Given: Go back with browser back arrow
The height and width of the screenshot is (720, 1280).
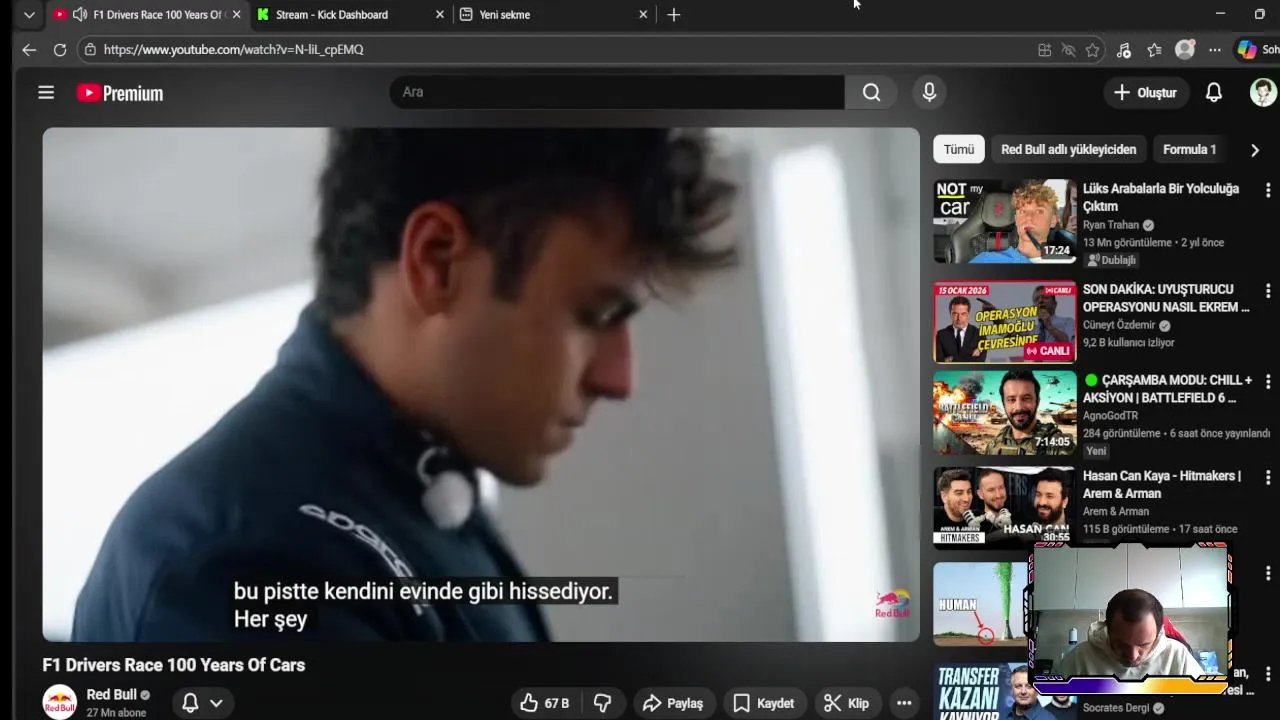Looking at the screenshot, I should pos(29,49).
